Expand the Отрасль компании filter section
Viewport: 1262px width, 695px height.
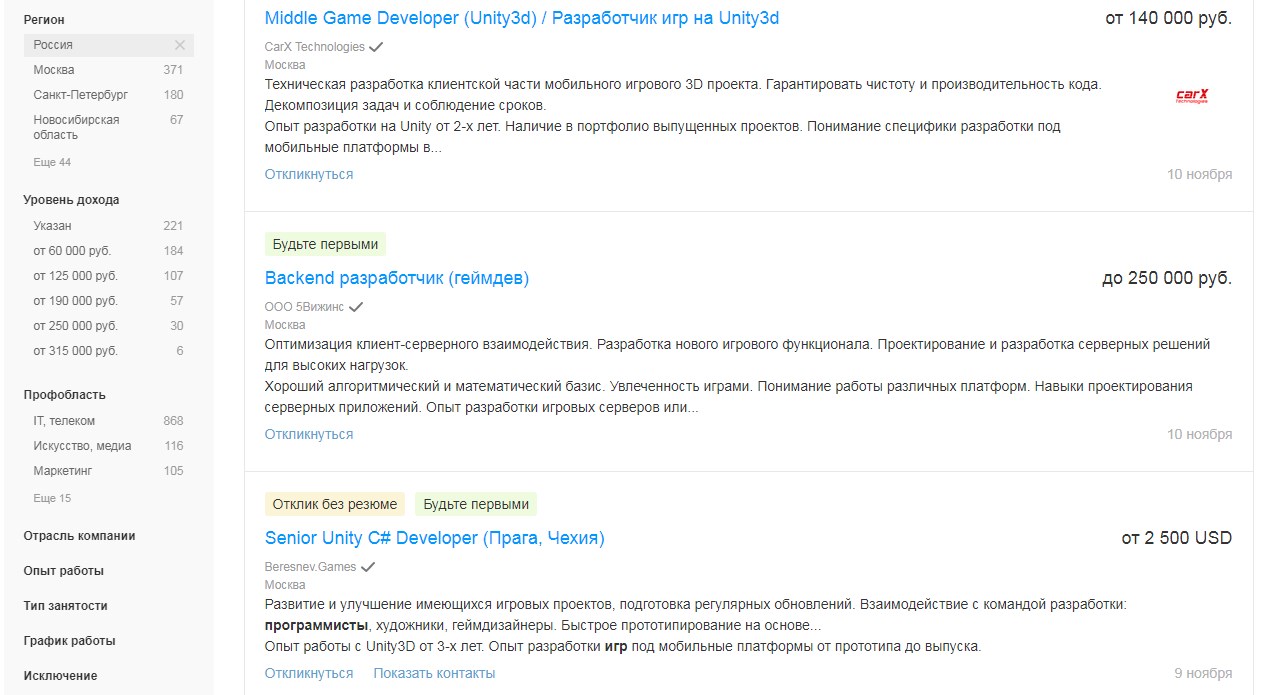pos(79,536)
